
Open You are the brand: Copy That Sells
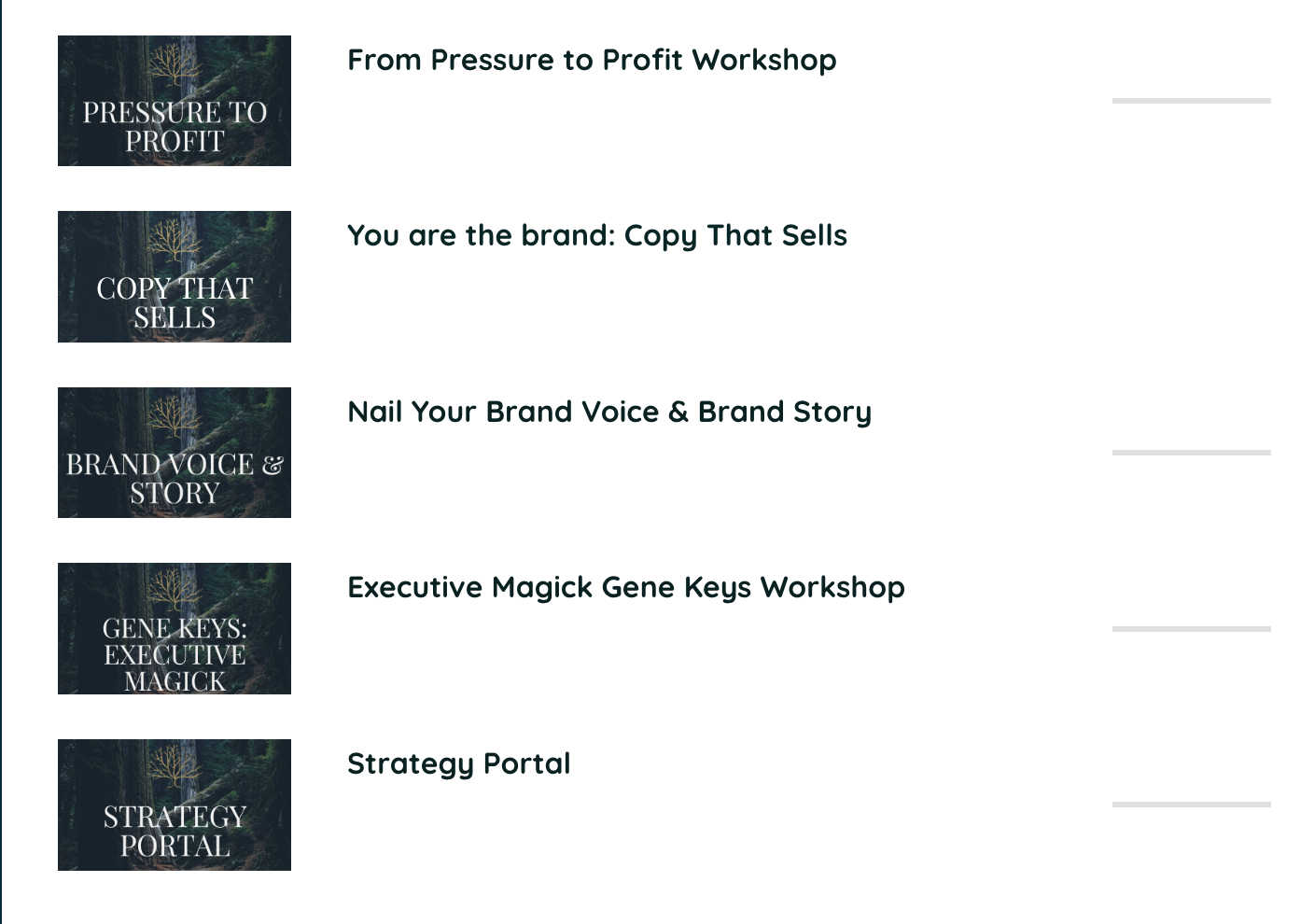[597, 236]
